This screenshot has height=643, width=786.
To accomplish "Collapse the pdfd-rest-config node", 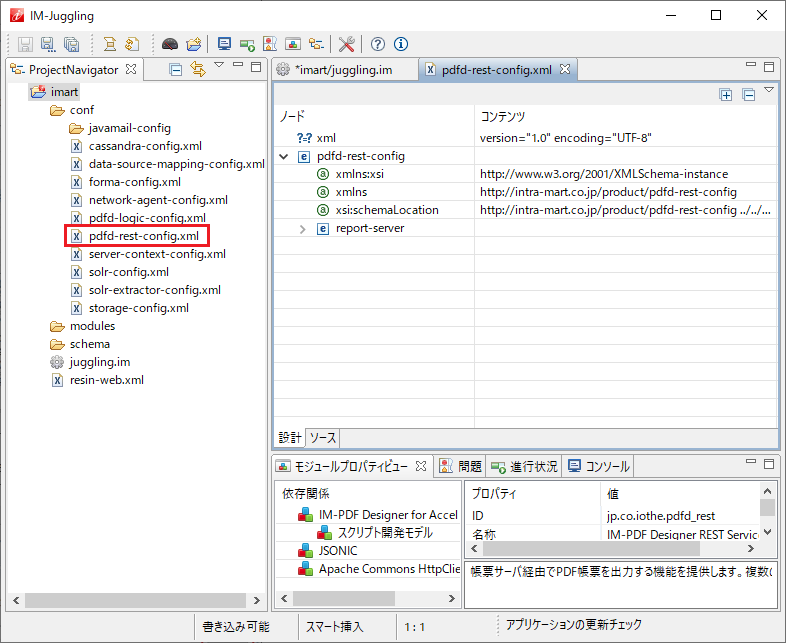I will coord(284,156).
